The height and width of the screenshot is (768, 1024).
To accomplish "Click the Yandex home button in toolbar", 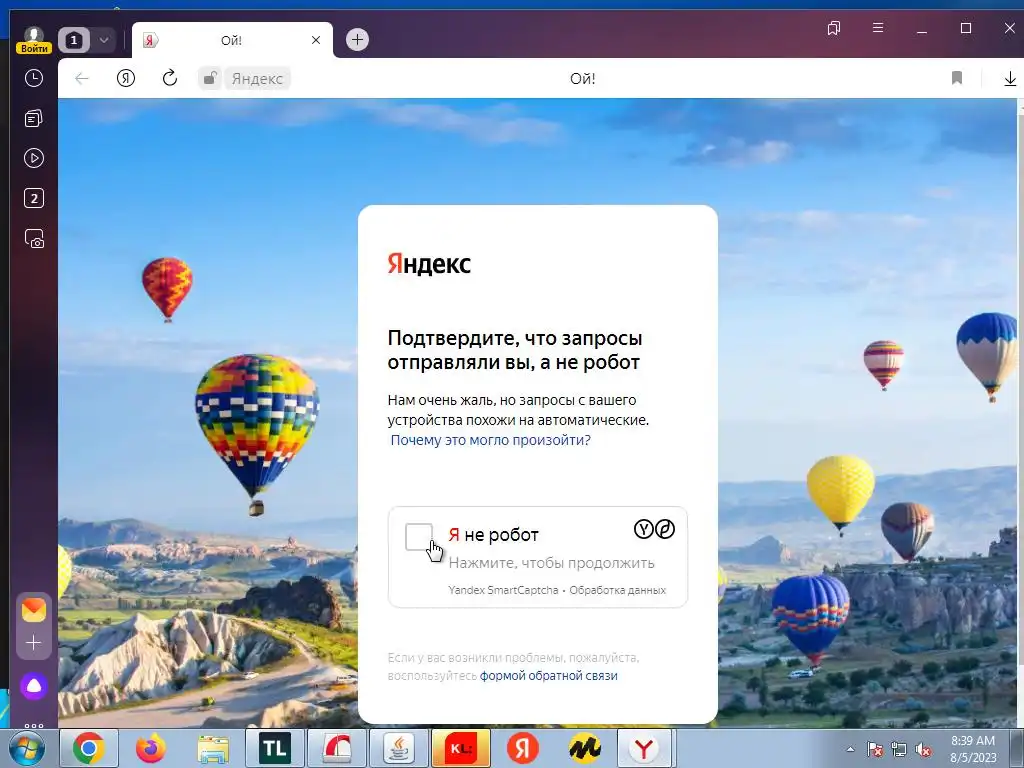I will click(x=126, y=79).
